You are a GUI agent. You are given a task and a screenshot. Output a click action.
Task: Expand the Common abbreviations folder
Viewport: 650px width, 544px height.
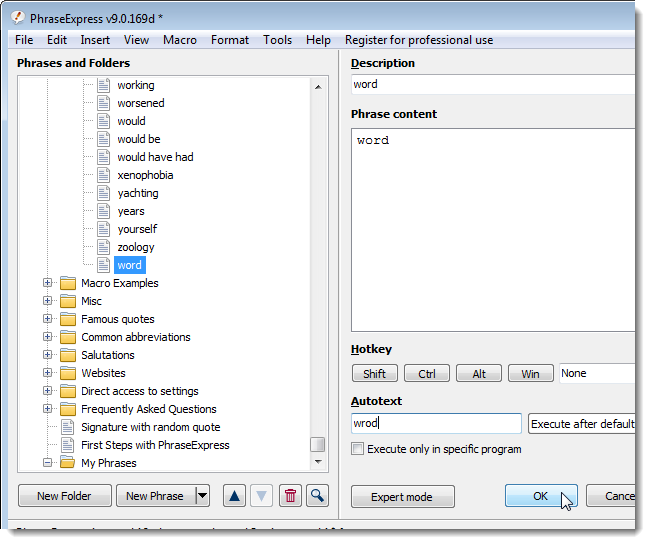[47, 337]
